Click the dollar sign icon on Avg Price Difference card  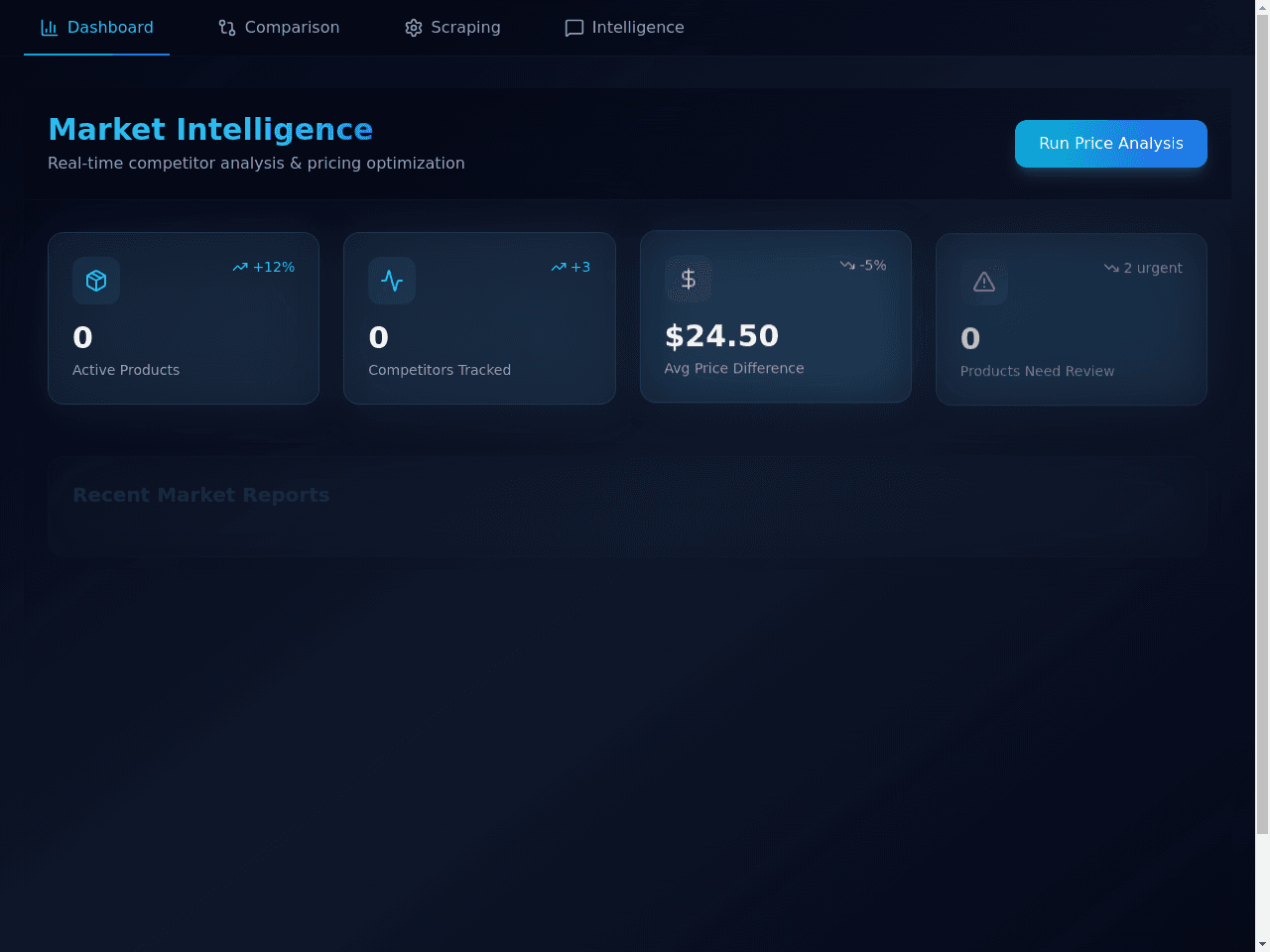click(x=688, y=279)
